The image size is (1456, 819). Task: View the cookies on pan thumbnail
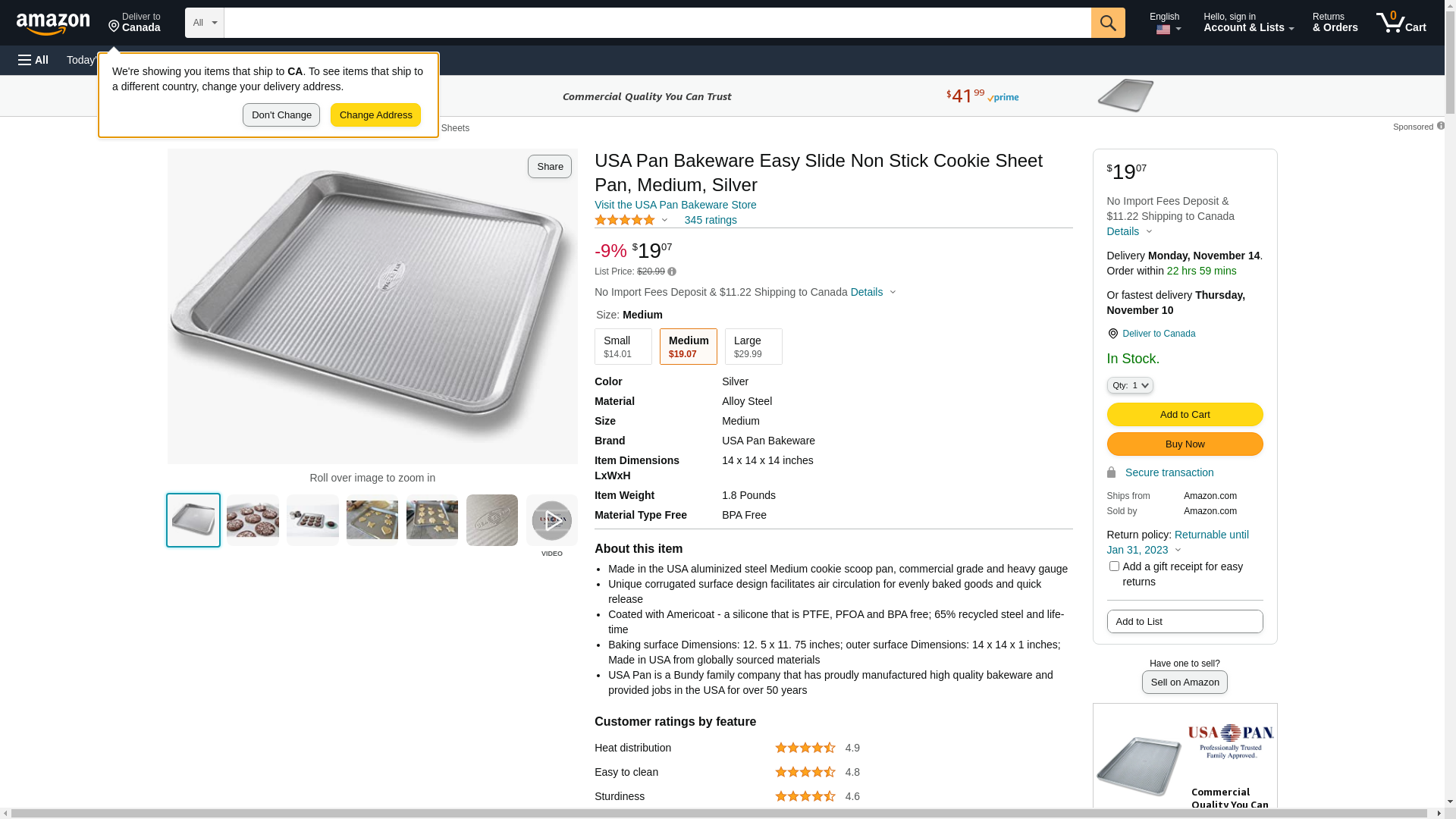point(253,520)
